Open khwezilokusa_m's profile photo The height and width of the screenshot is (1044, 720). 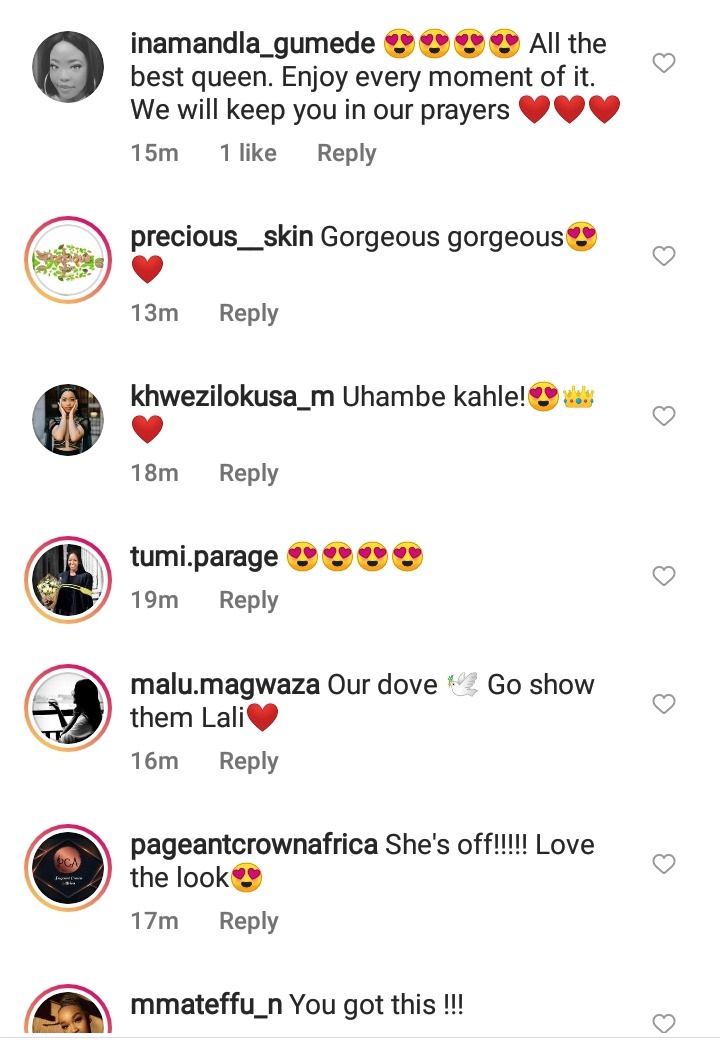click(68, 419)
